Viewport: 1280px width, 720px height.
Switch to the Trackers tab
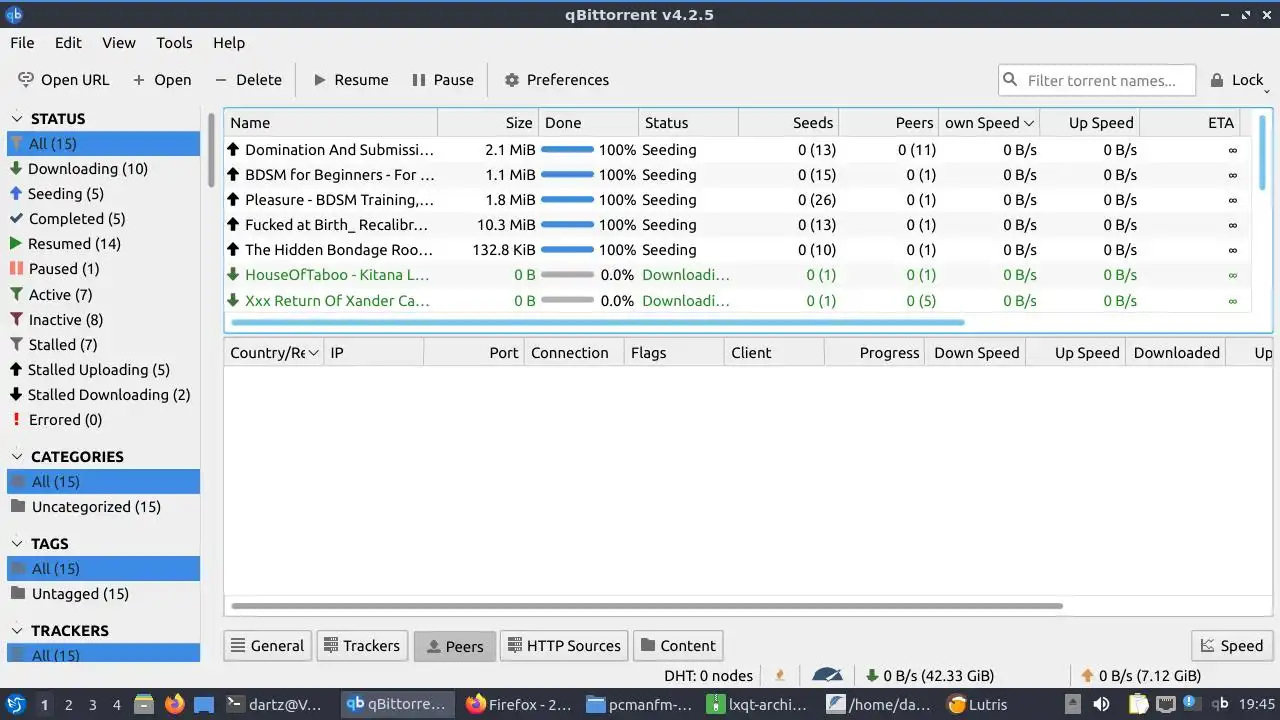coord(362,646)
